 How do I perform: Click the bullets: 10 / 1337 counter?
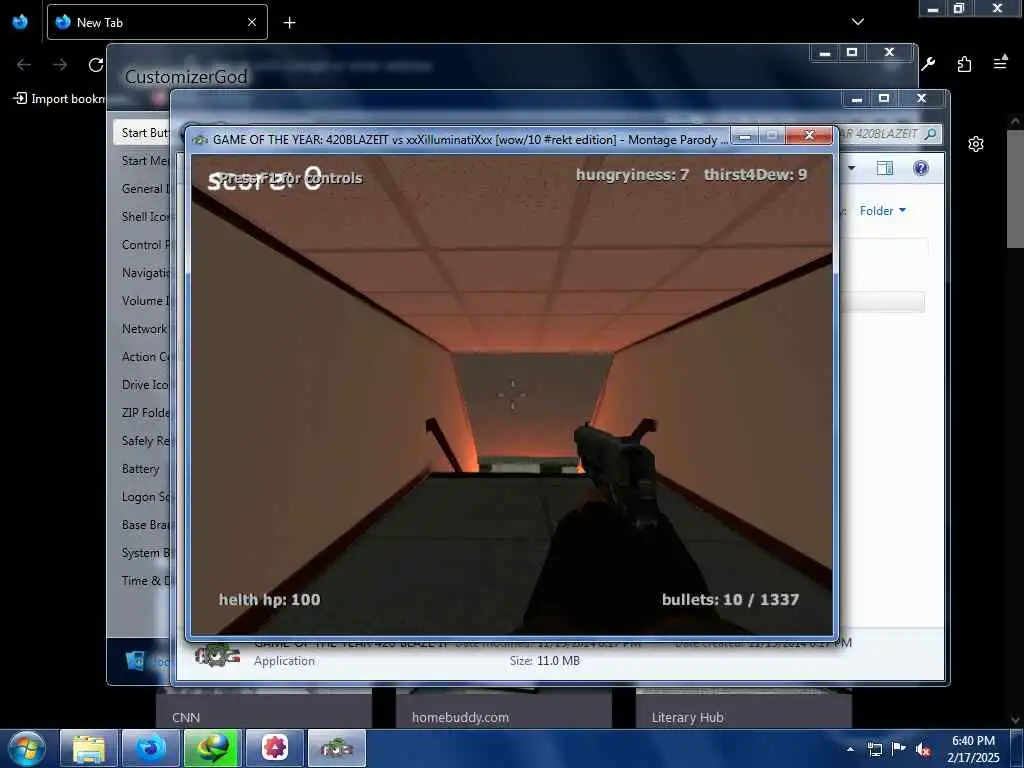coord(730,600)
